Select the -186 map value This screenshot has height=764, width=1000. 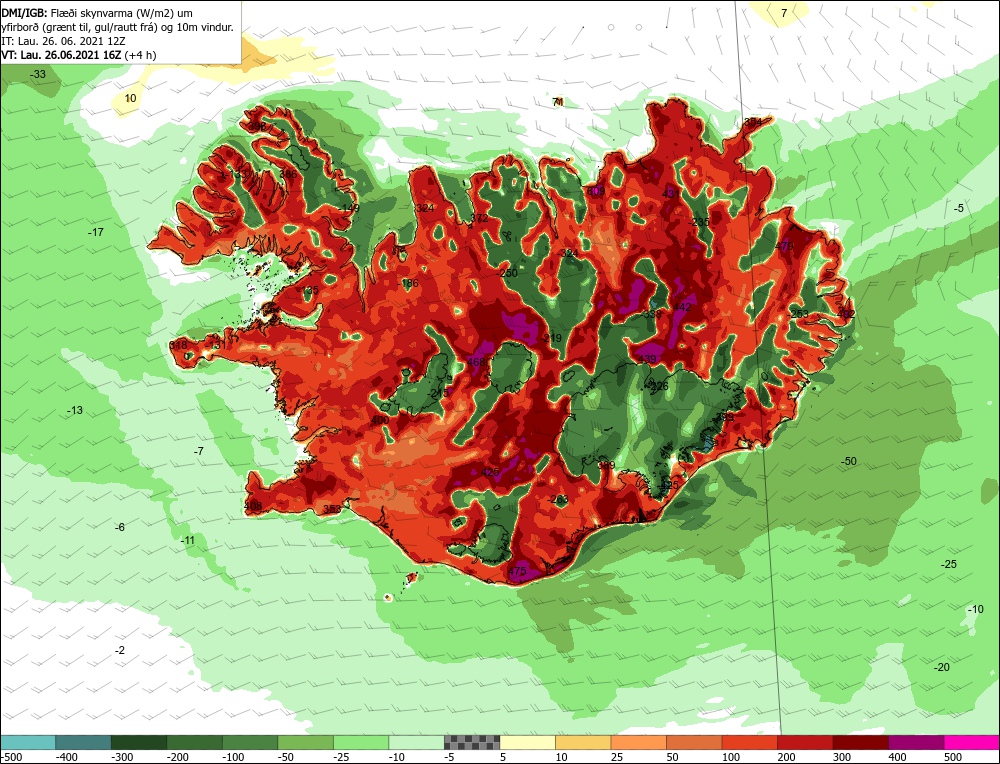(x=408, y=283)
